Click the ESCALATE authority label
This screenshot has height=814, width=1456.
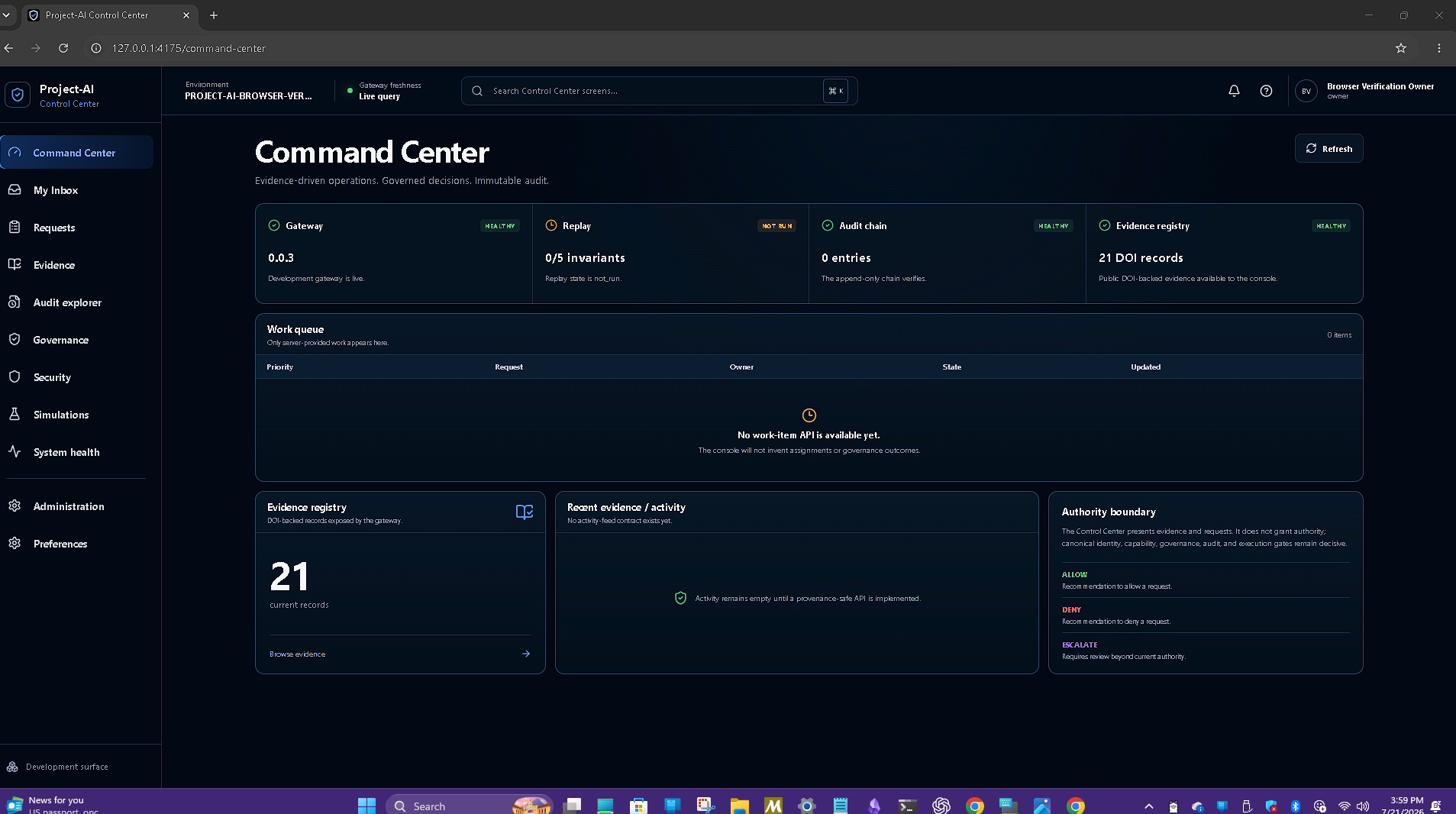click(x=1080, y=645)
